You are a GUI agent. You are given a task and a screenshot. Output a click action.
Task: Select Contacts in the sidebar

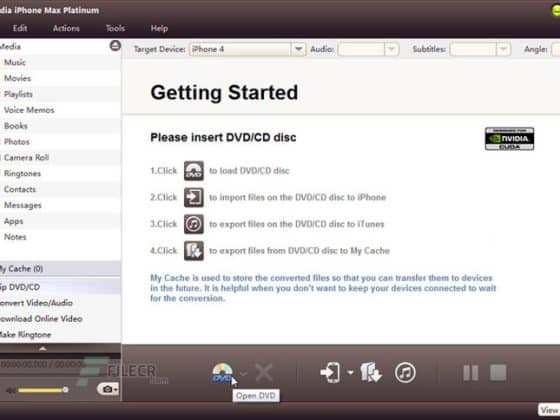(60, 189)
